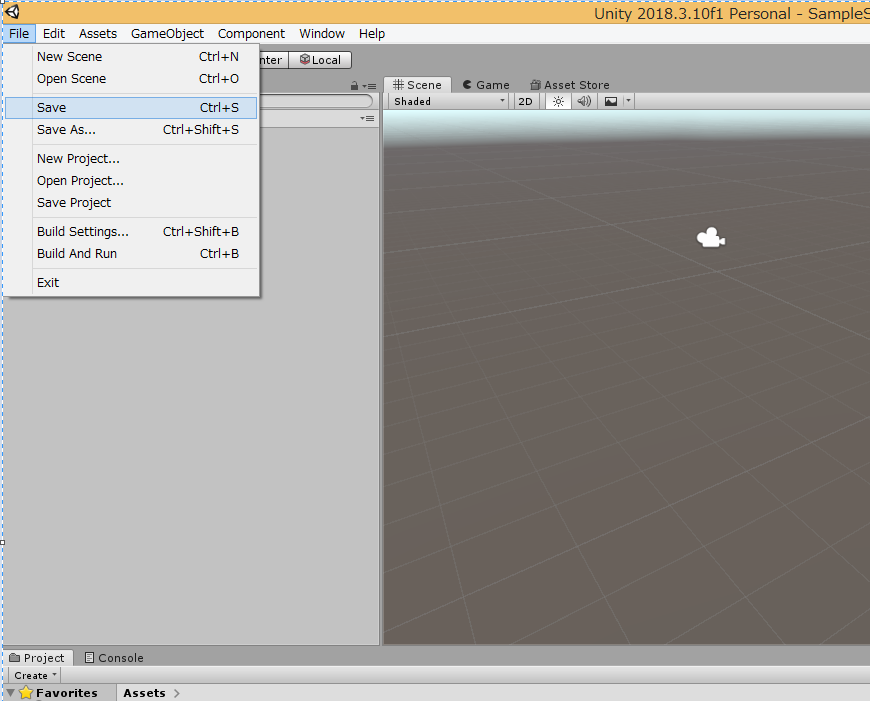The width and height of the screenshot is (870, 701).
Task: Choose New Scene from File menu
Action: point(131,57)
